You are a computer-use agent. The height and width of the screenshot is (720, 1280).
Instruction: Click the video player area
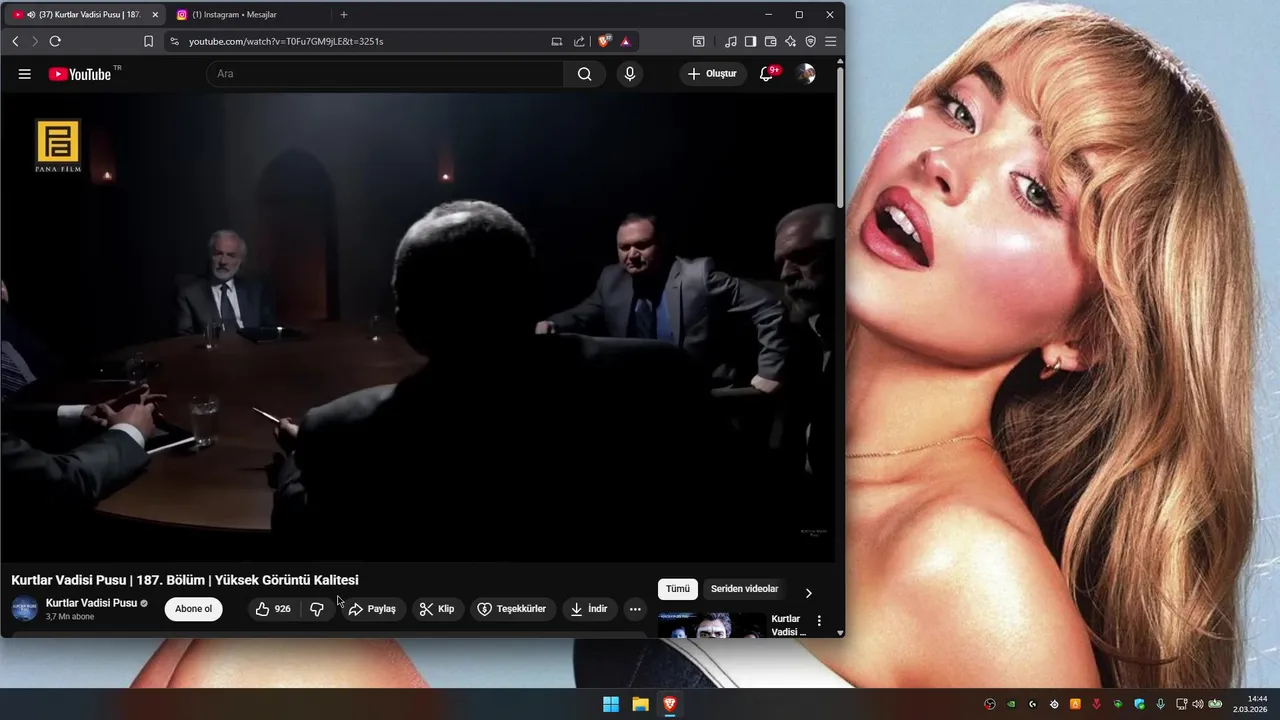(417, 327)
